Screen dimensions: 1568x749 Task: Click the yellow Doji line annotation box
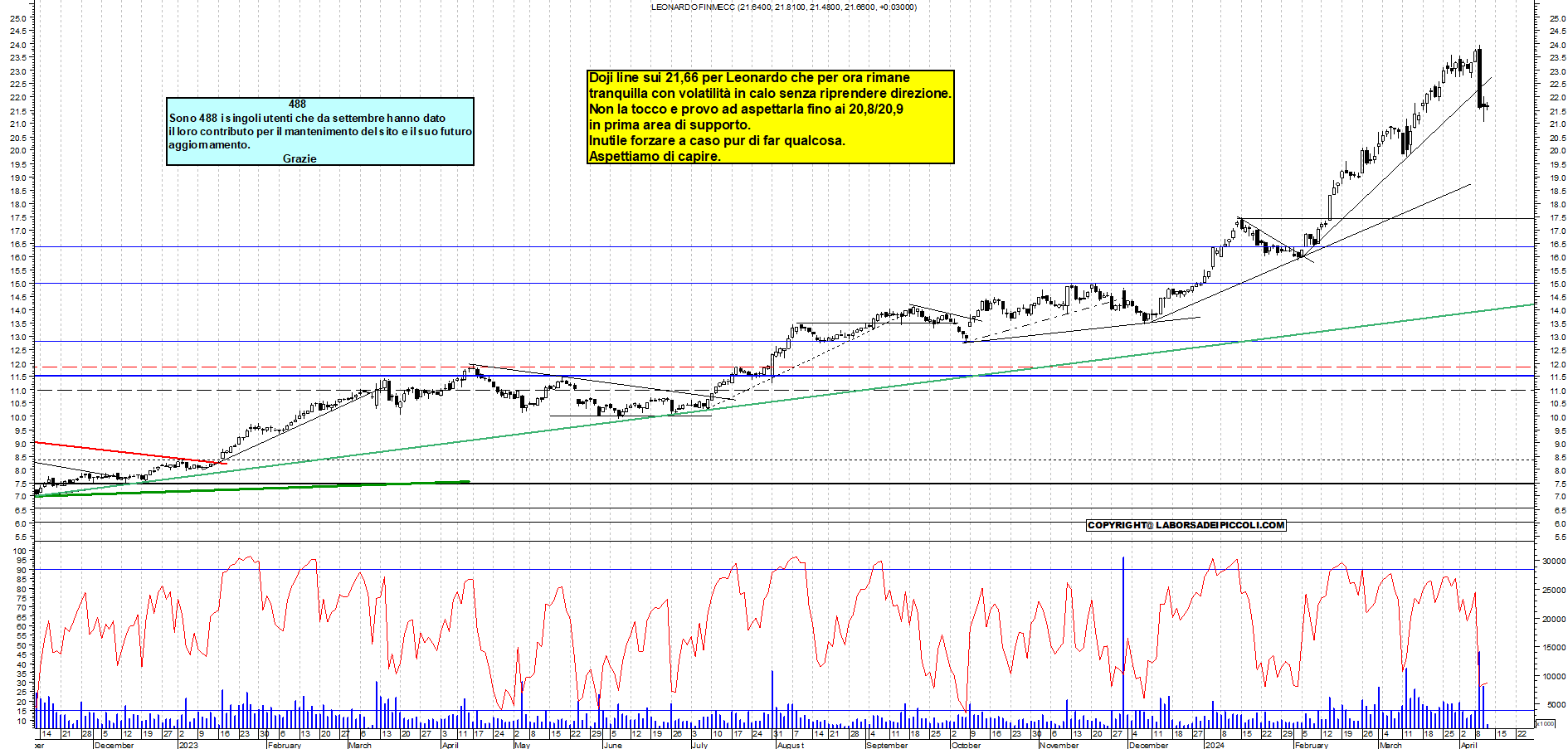[771, 117]
